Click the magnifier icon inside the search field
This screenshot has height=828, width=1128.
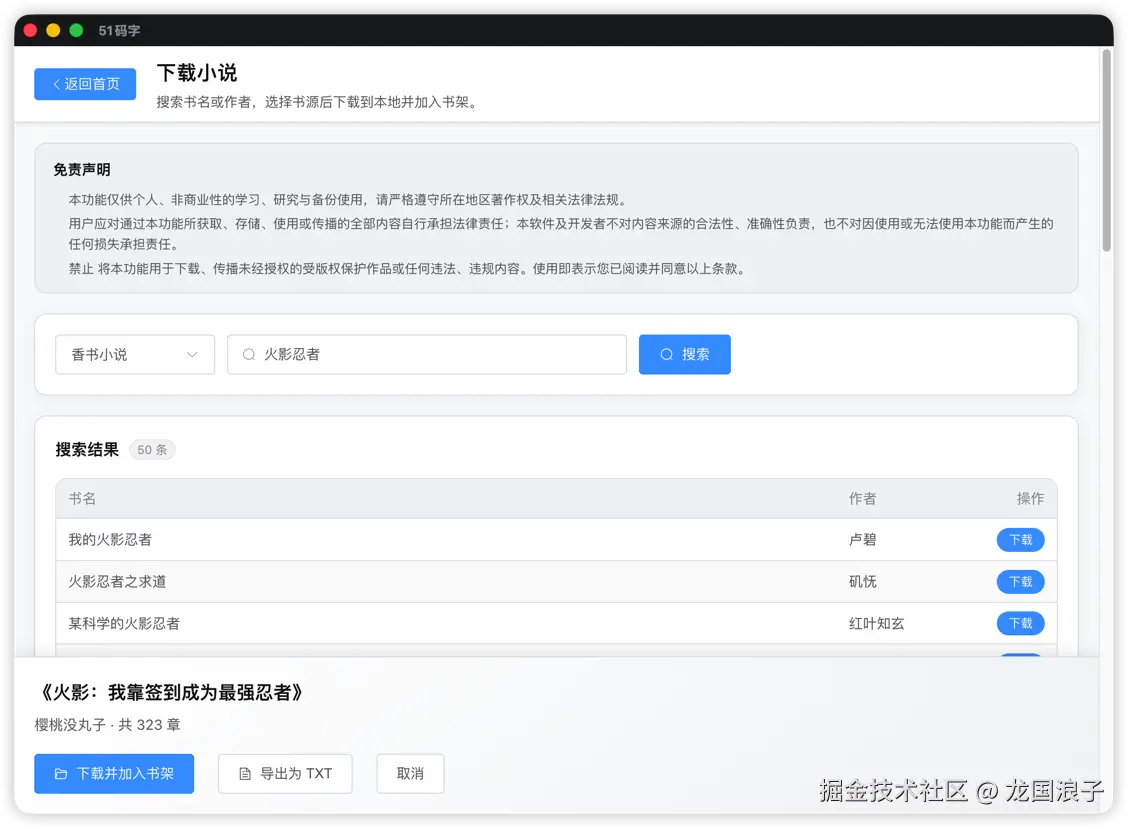click(x=248, y=354)
